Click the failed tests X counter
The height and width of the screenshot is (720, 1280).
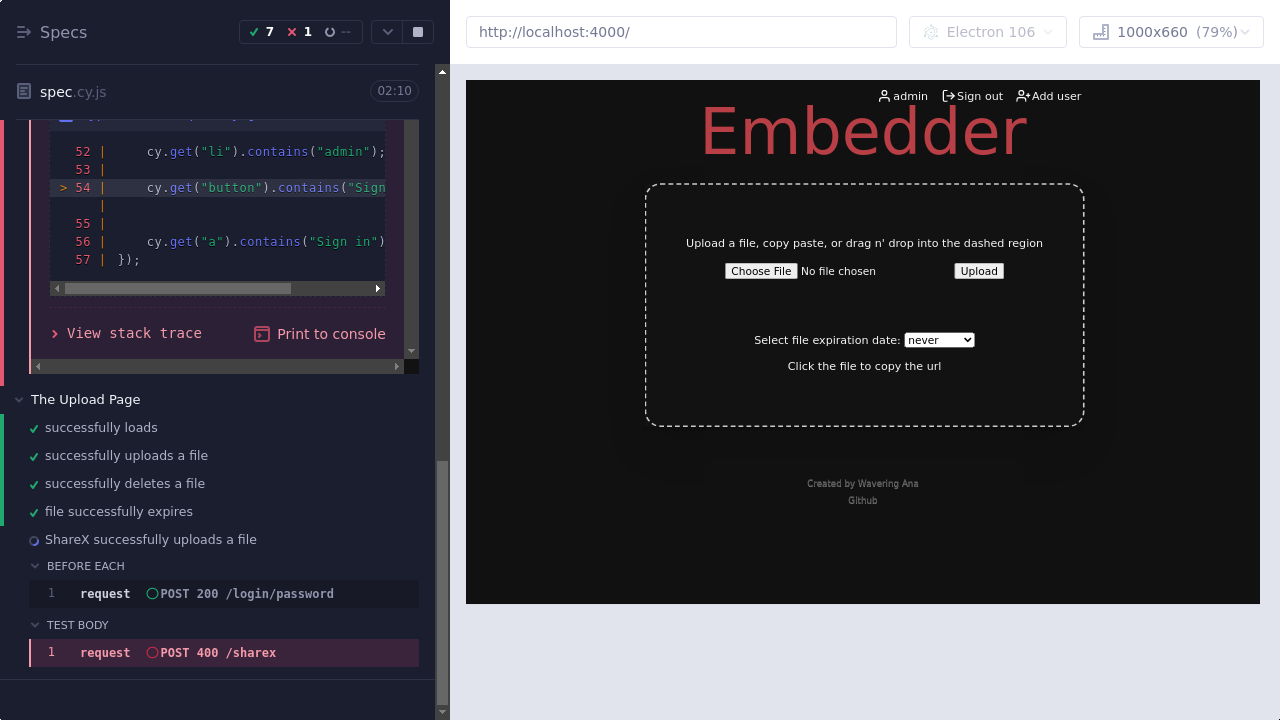[299, 32]
